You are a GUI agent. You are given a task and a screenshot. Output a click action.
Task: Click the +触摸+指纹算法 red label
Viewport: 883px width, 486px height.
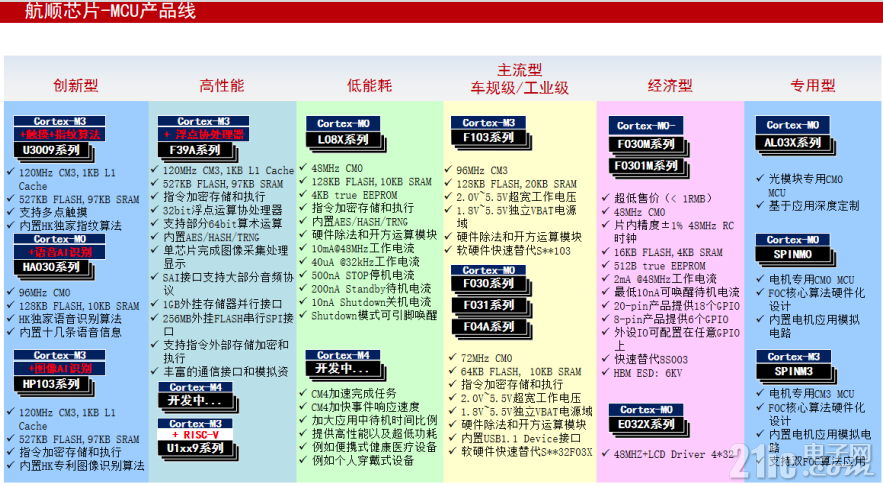(x=60, y=135)
